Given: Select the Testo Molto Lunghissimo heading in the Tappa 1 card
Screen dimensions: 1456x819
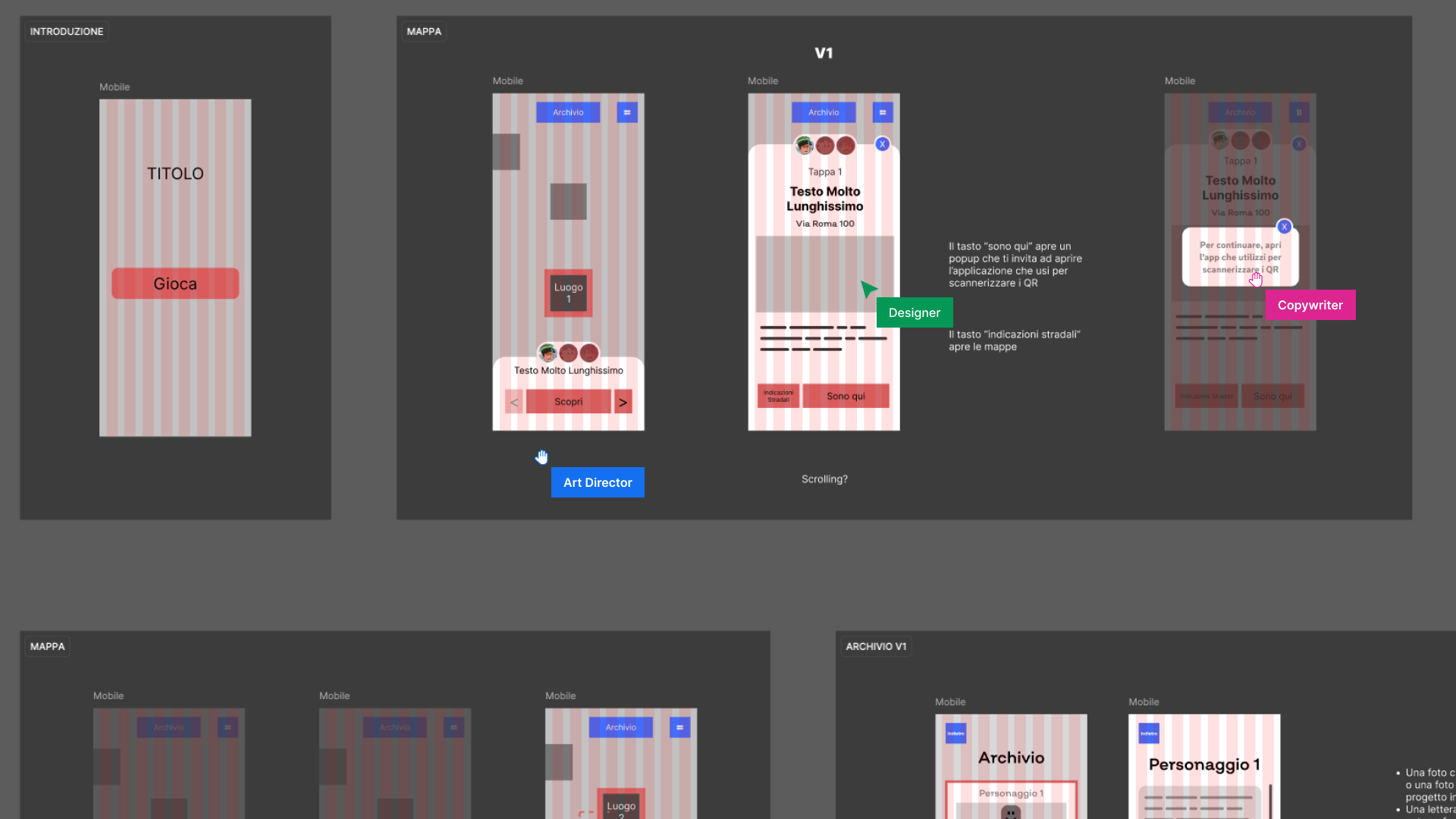Looking at the screenshot, I should [x=824, y=199].
